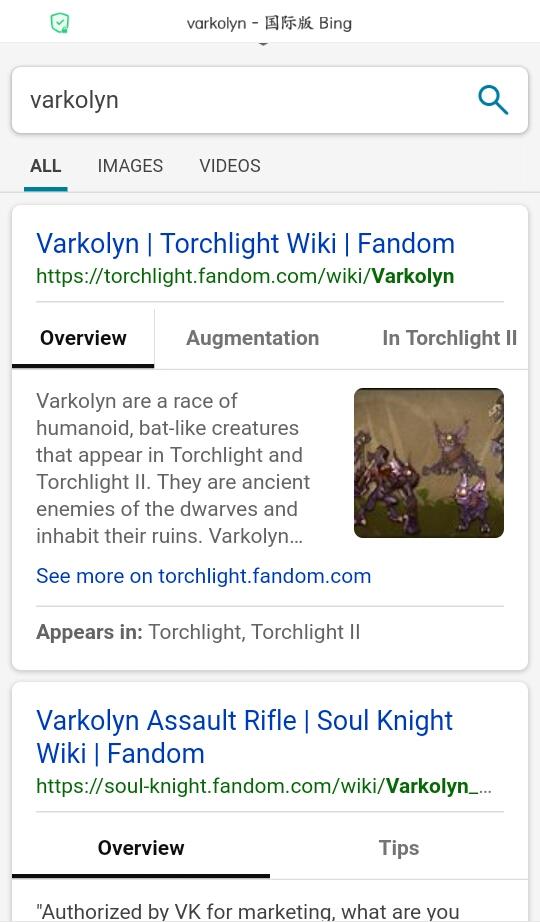Open the soul-knight.fandom.com URL link

264,786
